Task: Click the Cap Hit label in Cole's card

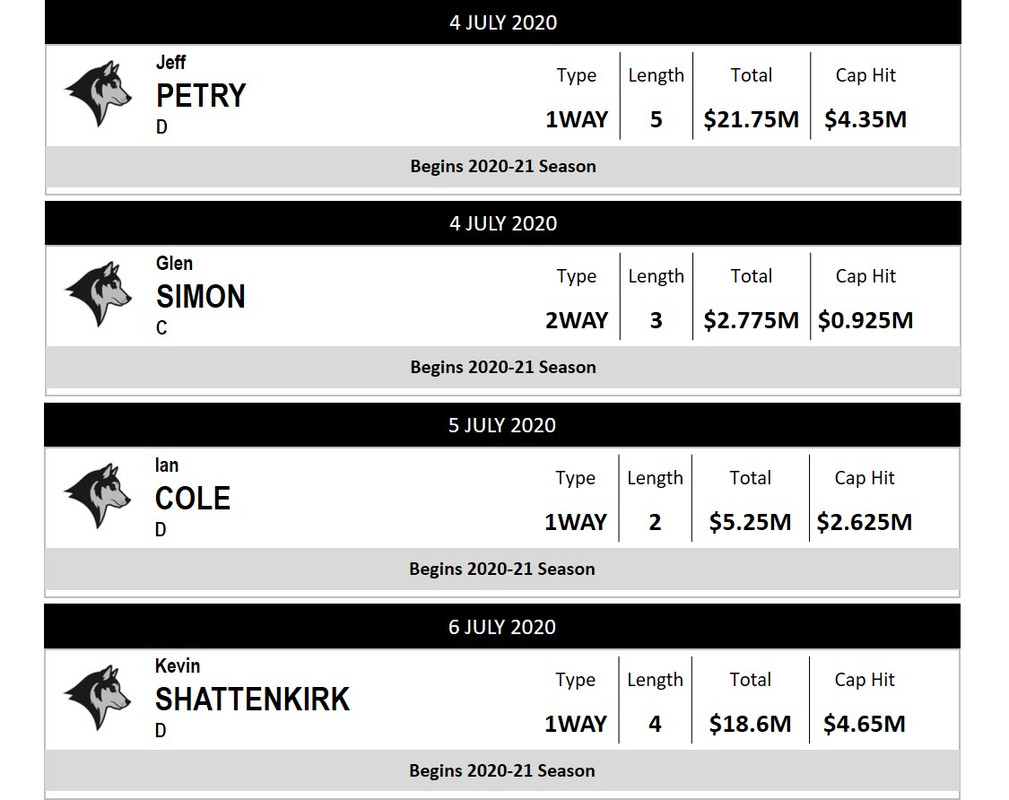Action: (864, 478)
